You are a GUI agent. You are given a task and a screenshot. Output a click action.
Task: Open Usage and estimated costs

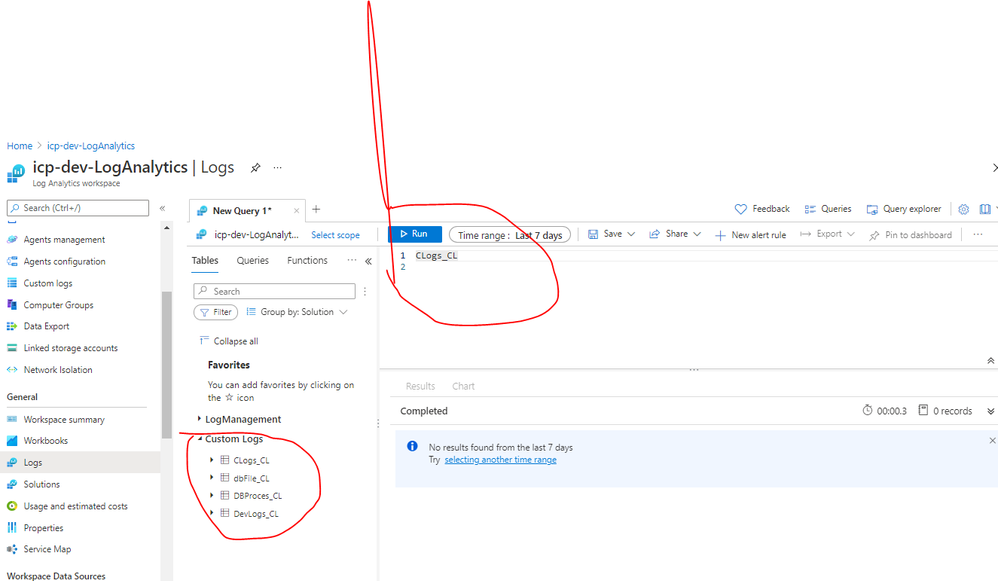(75, 506)
